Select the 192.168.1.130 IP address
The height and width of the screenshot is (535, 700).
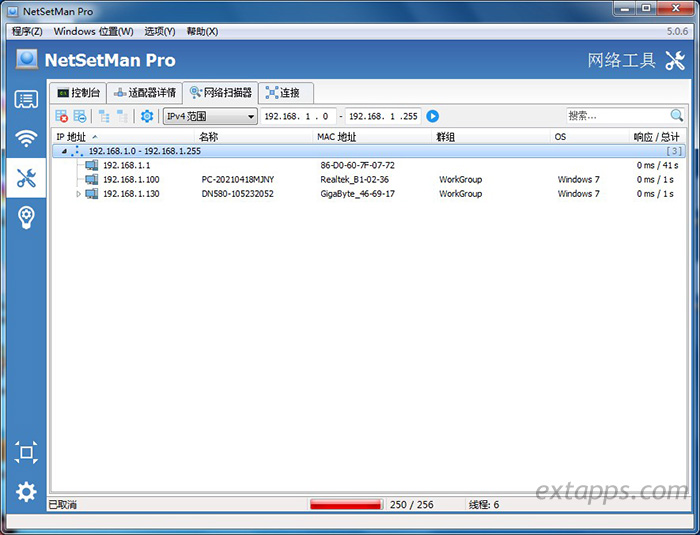tap(131, 194)
